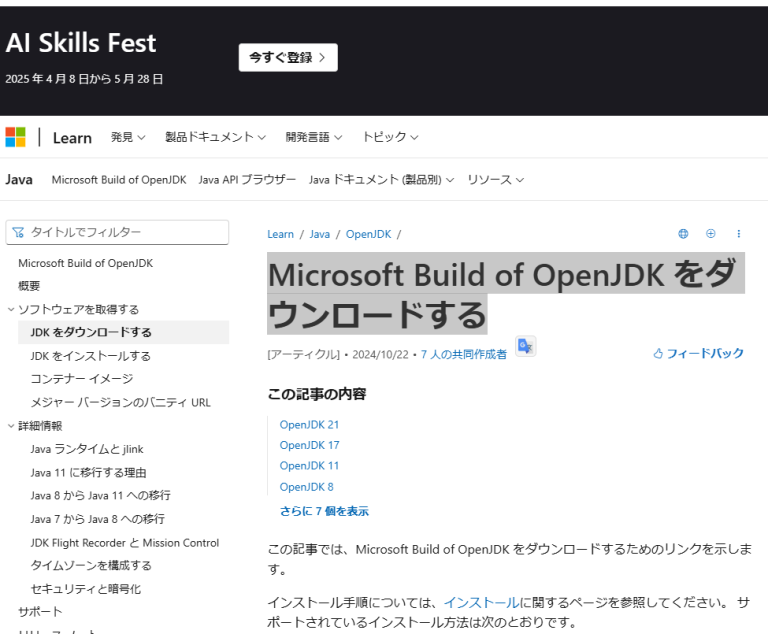Click the filter funnel icon in search box
Image resolution: width=768 pixels, height=634 pixels.
(x=18, y=232)
